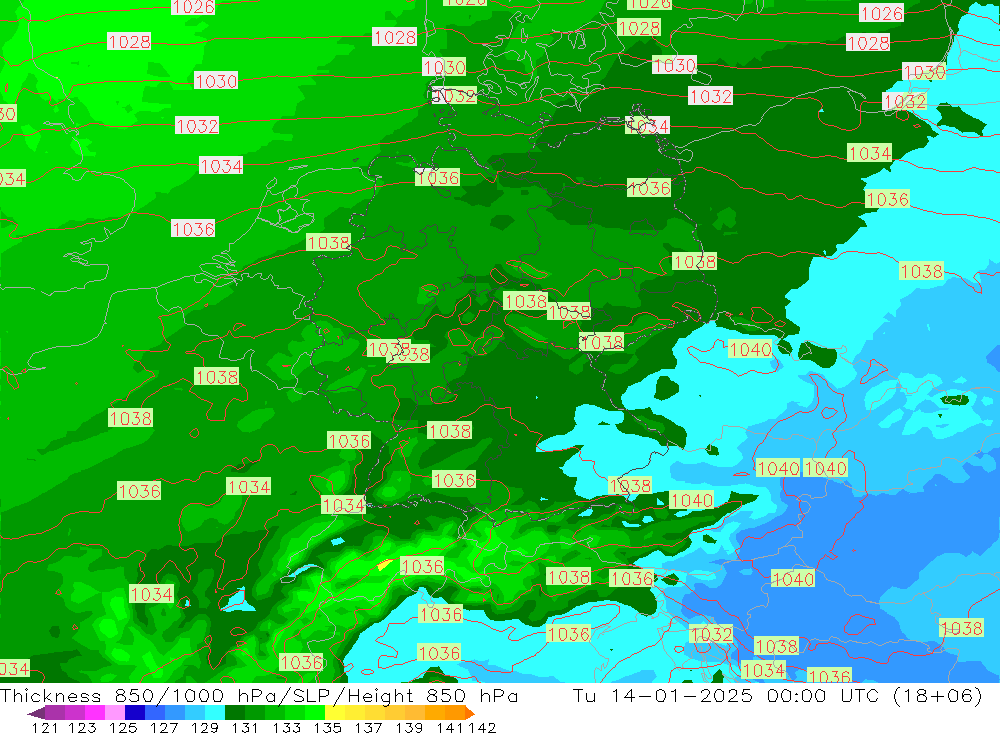Click the legend value 129
Image resolution: width=1000 pixels, height=733 pixels.
tap(204, 728)
